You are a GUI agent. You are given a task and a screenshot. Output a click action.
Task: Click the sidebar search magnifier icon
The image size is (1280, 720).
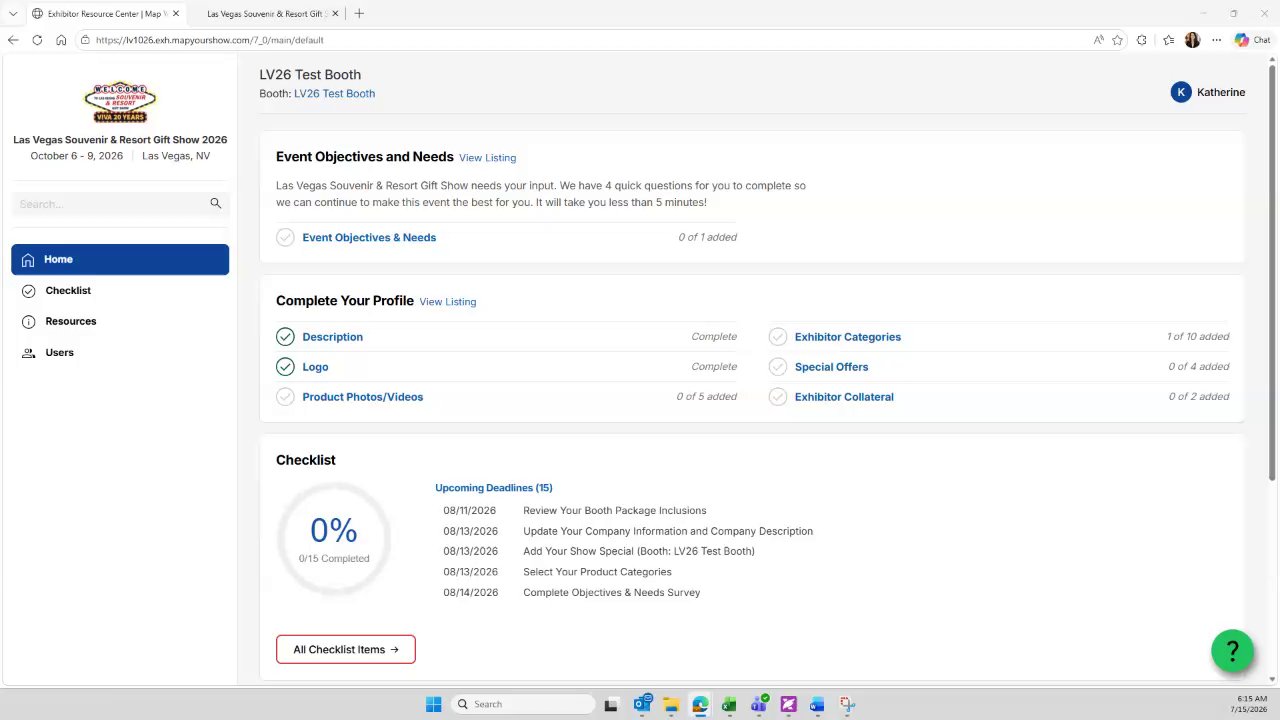pyautogui.click(x=215, y=204)
